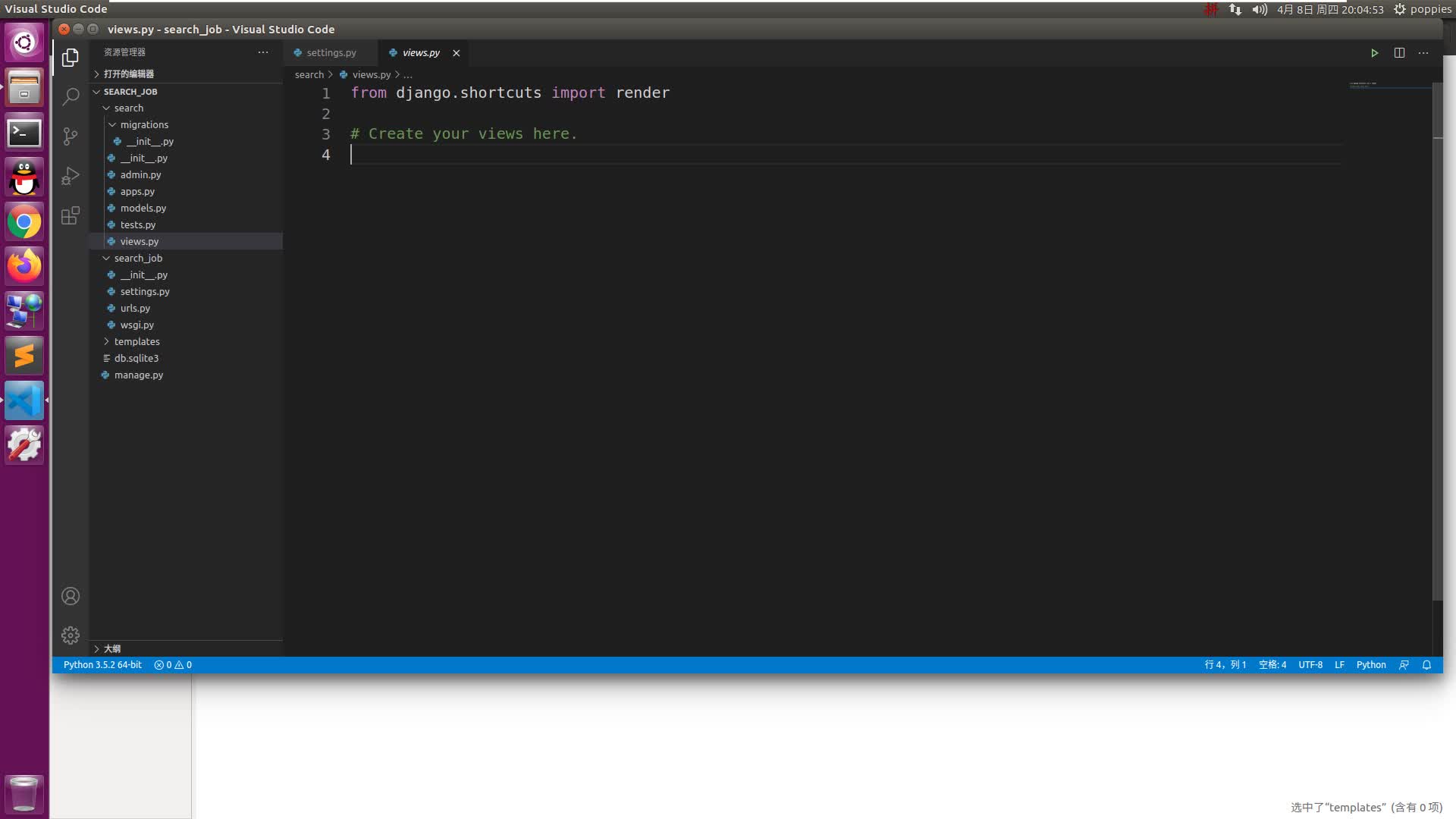Click the code minimap preview
Image resolution: width=1456 pixels, height=819 pixels.
(1390, 85)
